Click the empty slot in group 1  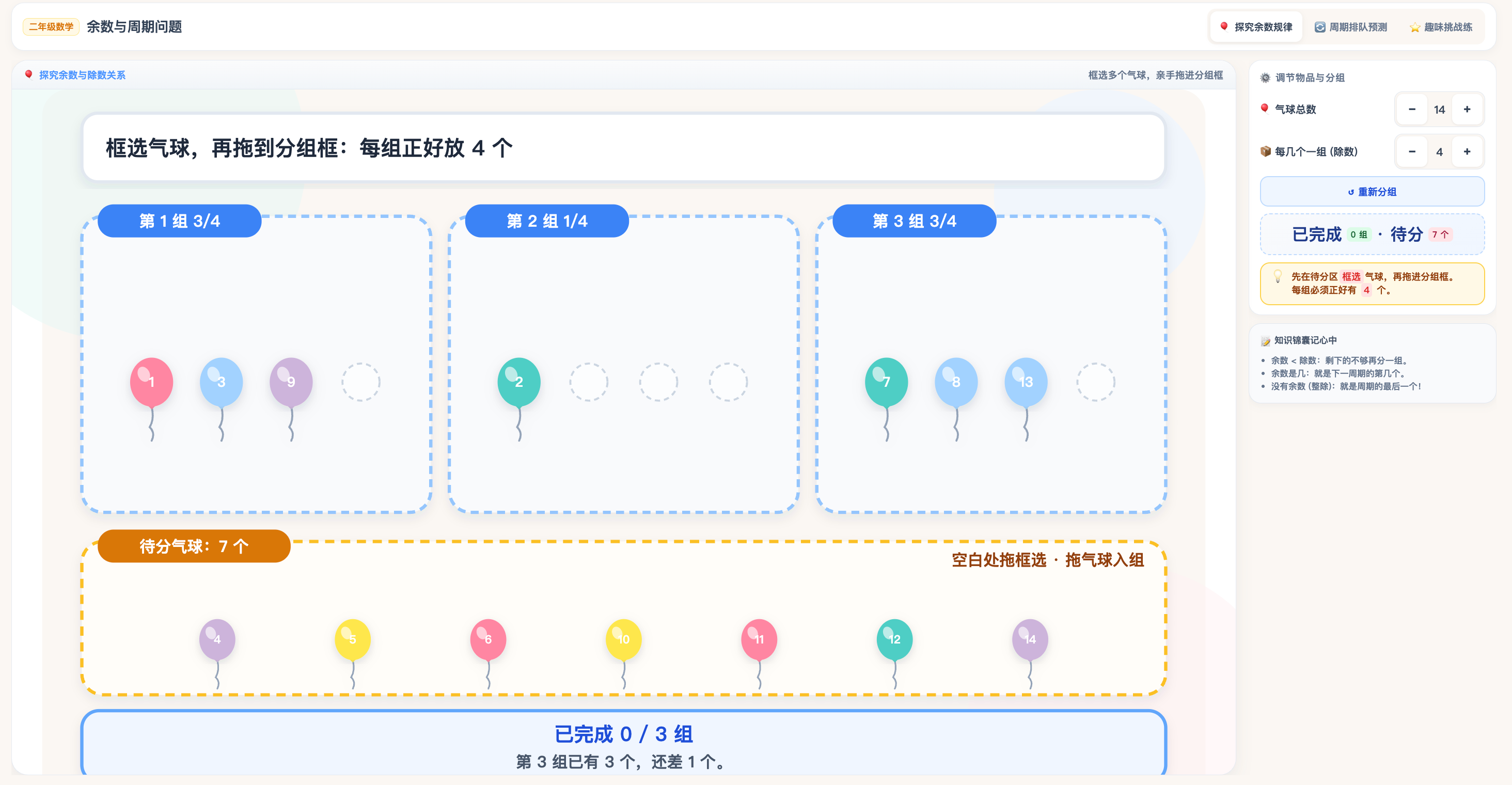361,382
